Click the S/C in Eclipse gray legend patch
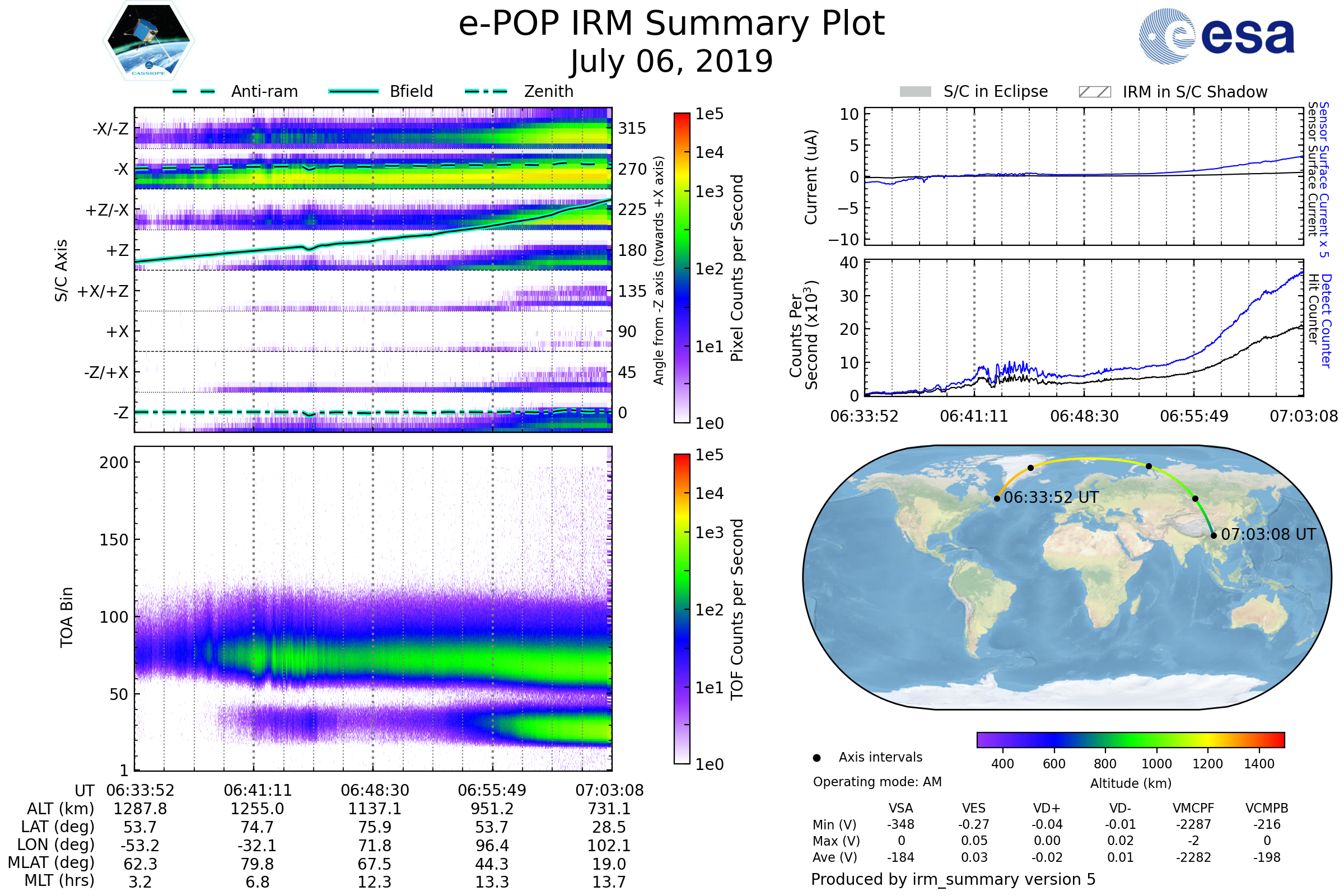 point(915,92)
